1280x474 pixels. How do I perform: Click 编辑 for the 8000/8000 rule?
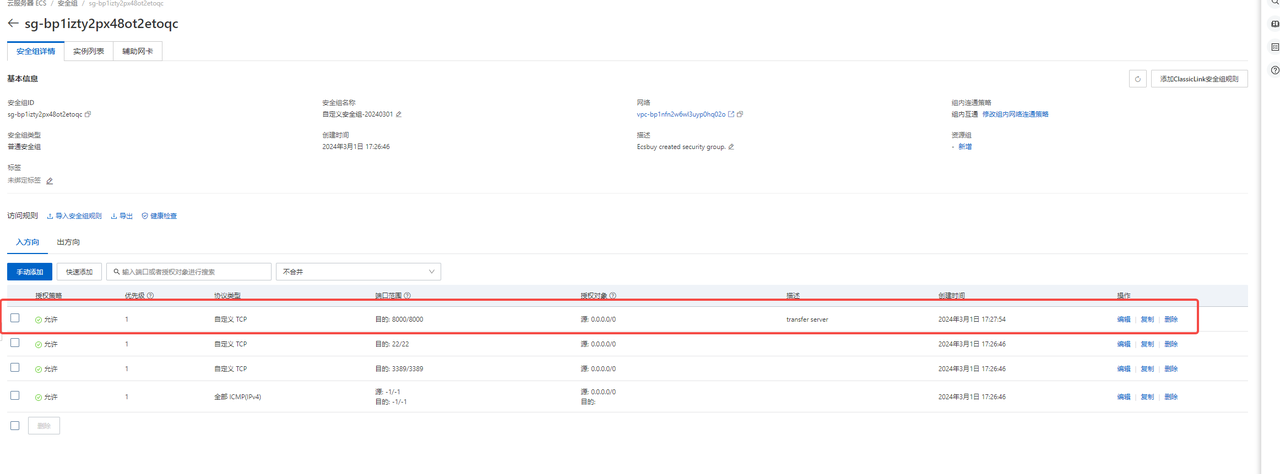point(1123,319)
